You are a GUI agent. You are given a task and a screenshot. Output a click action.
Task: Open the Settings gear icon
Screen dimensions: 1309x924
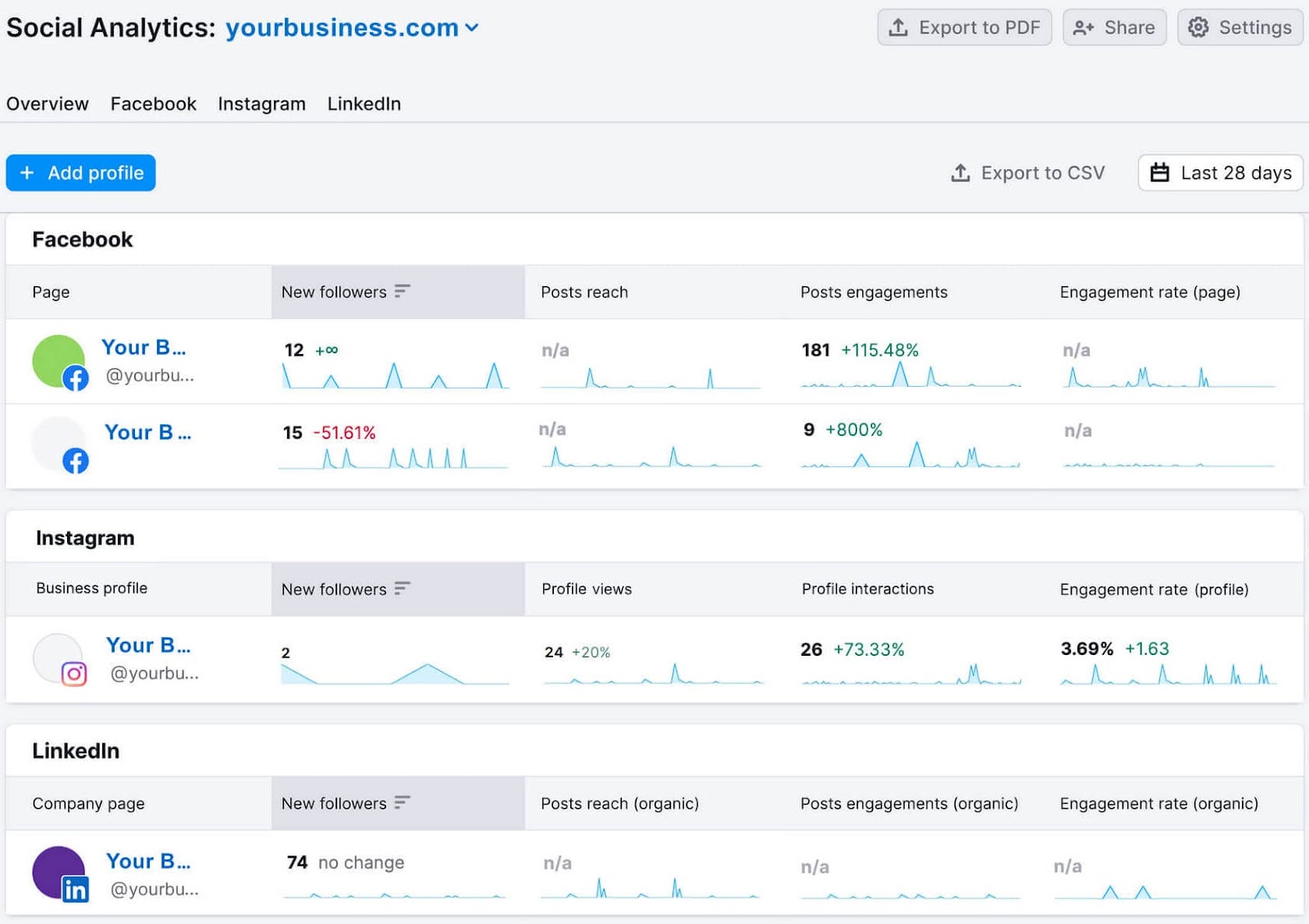pyautogui.click(x=1198, y=27)
